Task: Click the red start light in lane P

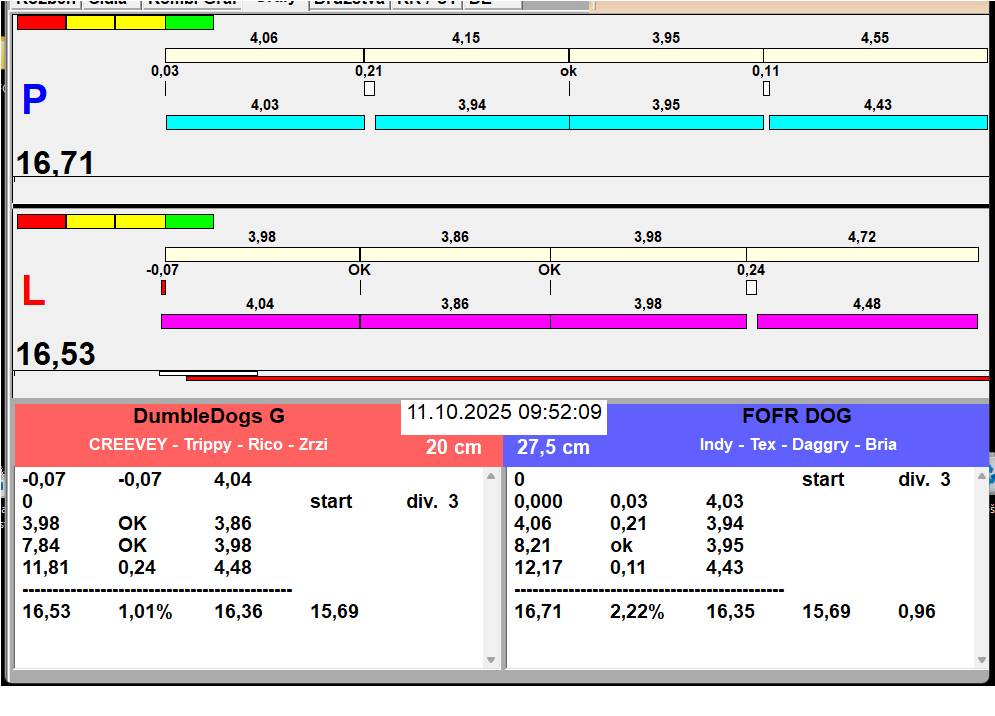Action: [41, 22]
